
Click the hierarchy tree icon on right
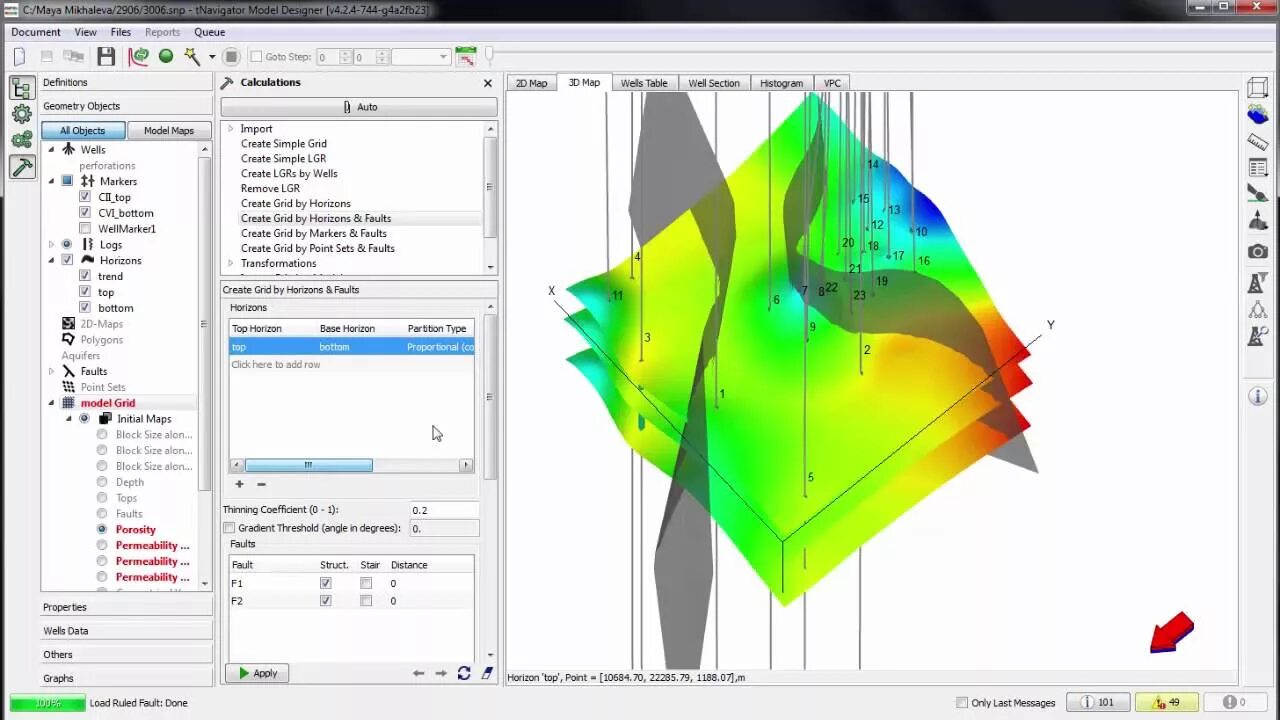click(1258, 311)
